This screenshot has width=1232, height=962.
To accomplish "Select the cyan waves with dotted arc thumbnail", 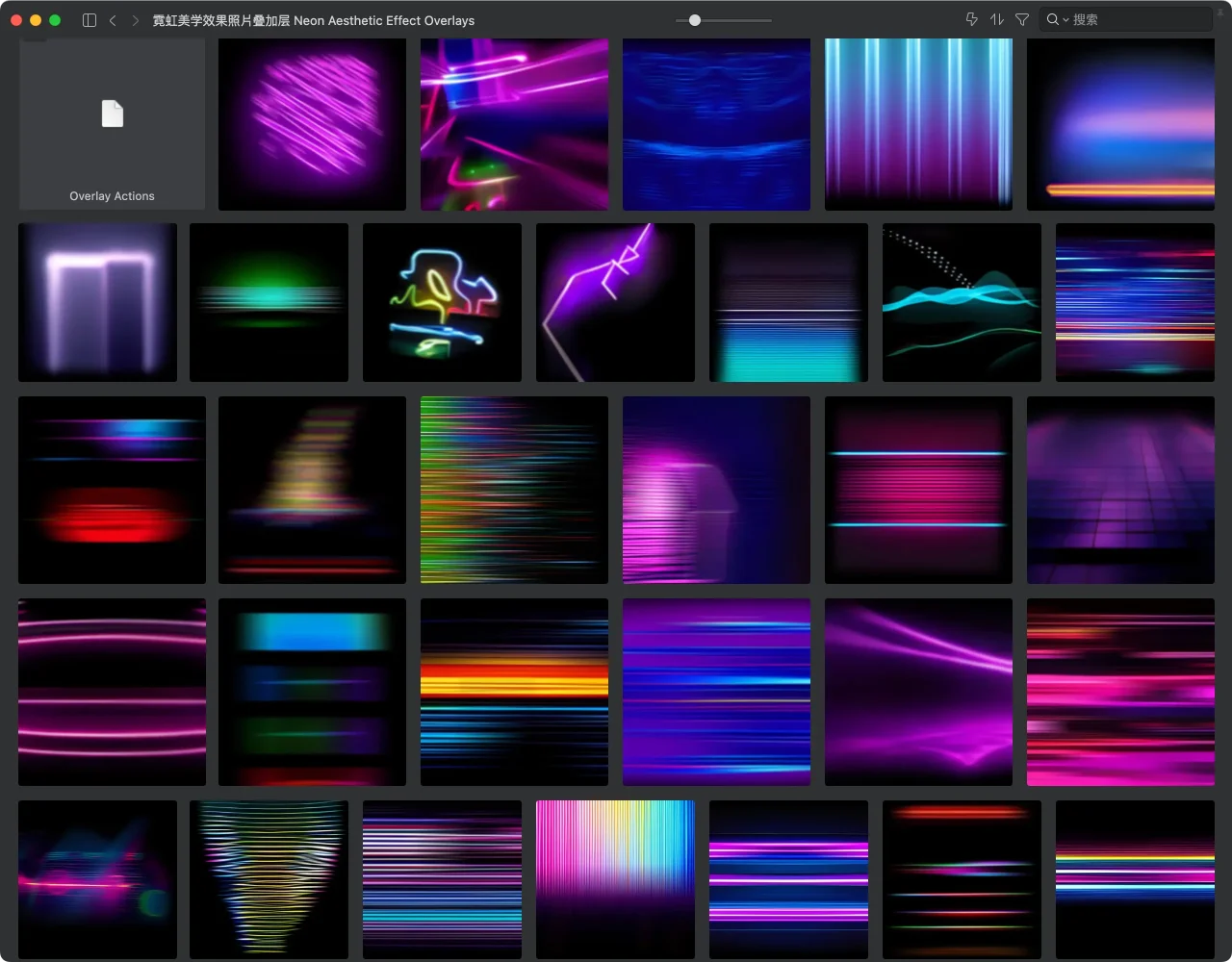I will (962, 302).
